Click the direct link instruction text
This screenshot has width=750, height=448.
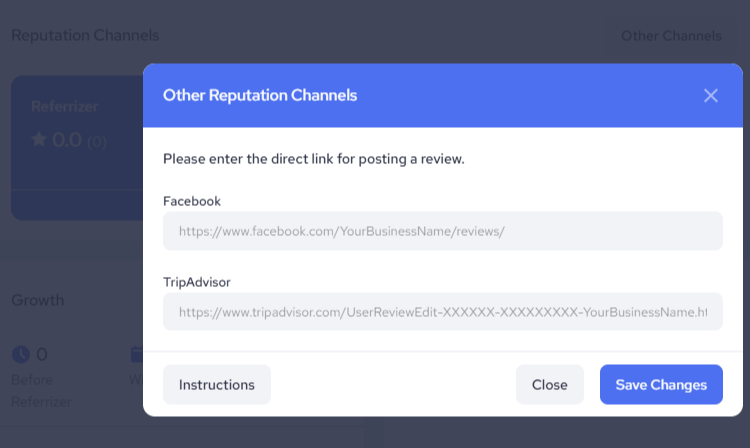tap(313, 158)
